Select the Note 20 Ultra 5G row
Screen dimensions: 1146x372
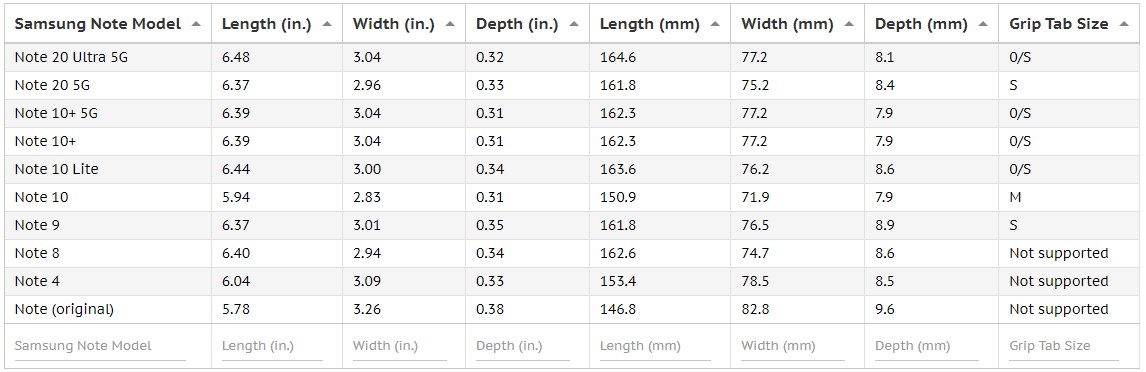click(573, 57)
